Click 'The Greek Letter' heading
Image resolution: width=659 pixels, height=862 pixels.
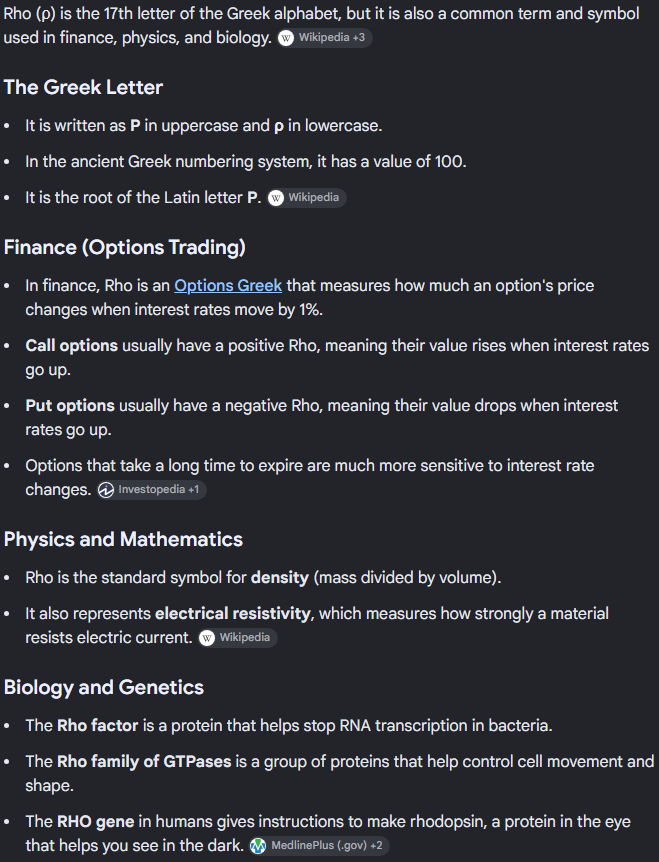(84, 87)
